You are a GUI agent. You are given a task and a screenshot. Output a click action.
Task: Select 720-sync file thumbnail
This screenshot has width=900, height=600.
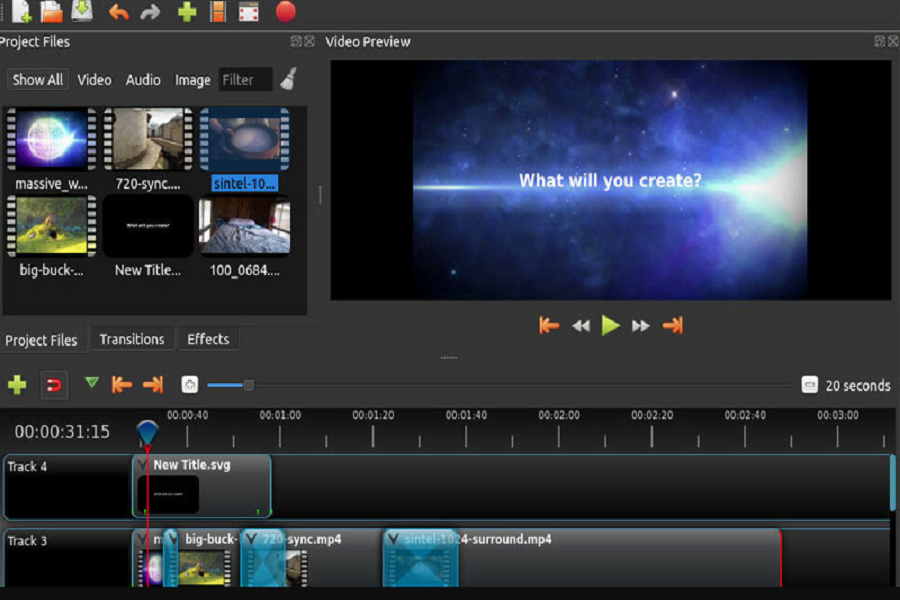point(148,140)
